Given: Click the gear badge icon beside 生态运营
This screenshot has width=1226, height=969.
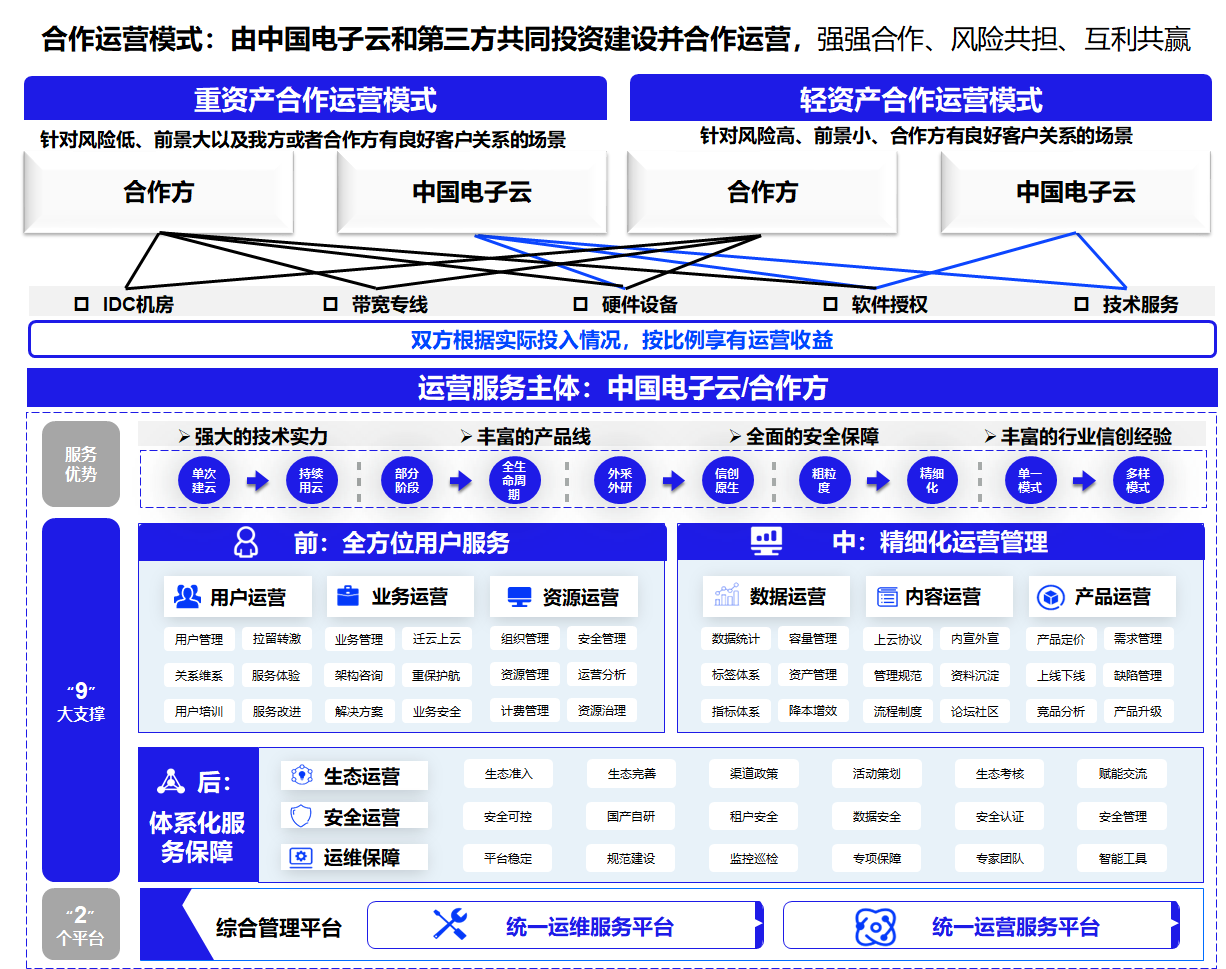Looking at the screenshot, I should click(301, 775).
